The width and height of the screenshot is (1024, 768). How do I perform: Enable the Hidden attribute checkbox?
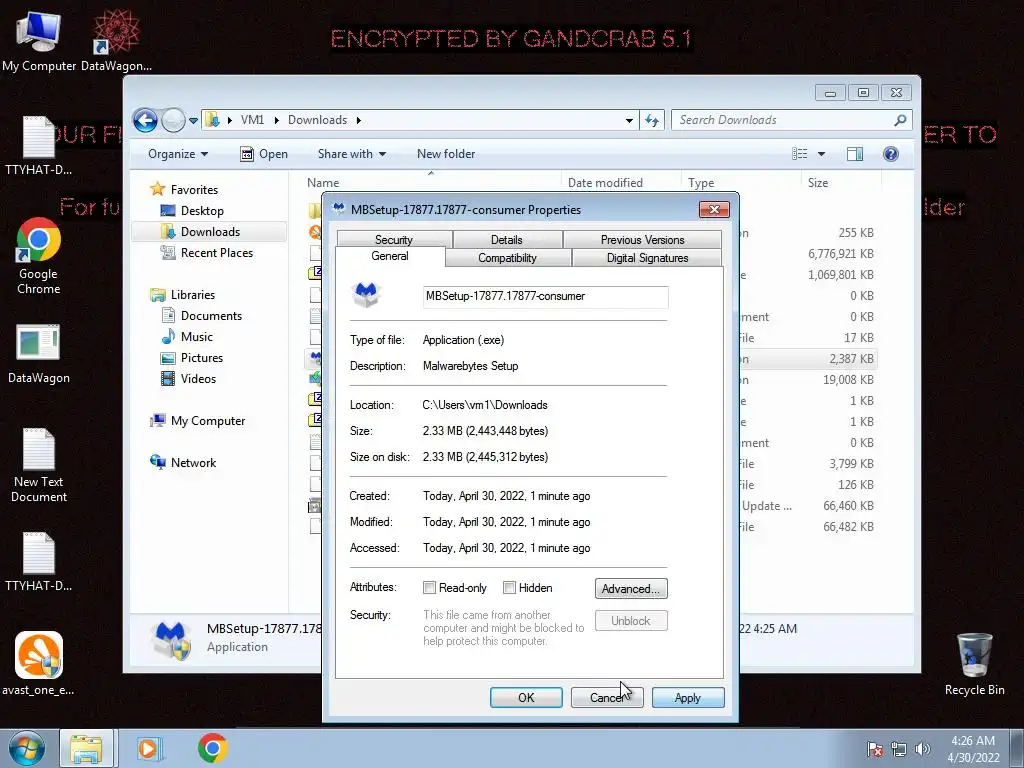(509, 588)
